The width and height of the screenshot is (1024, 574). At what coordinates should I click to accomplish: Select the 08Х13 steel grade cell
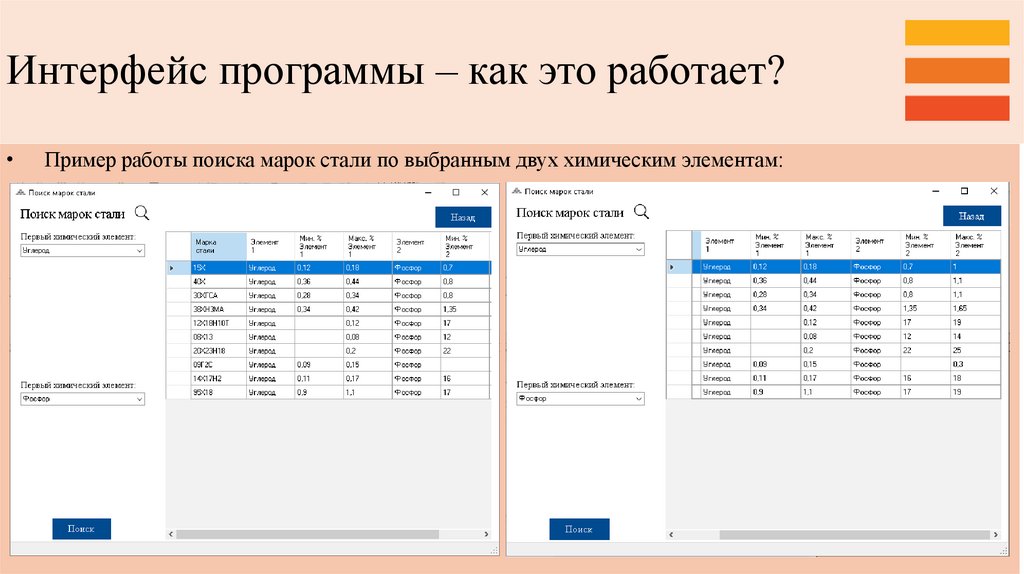pos(219,337)
